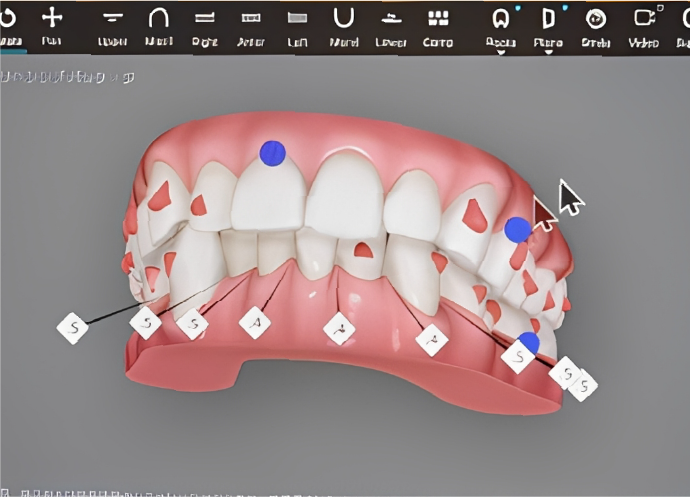Select the rotate tool with the circular arrow
690x497 pixels.
[10, 19]
